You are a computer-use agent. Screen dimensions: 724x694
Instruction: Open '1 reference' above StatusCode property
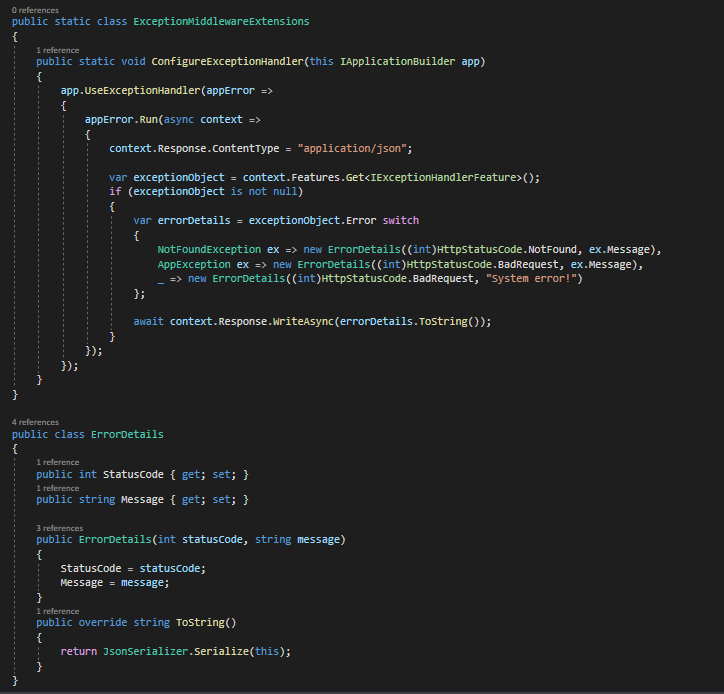point(58,462)
